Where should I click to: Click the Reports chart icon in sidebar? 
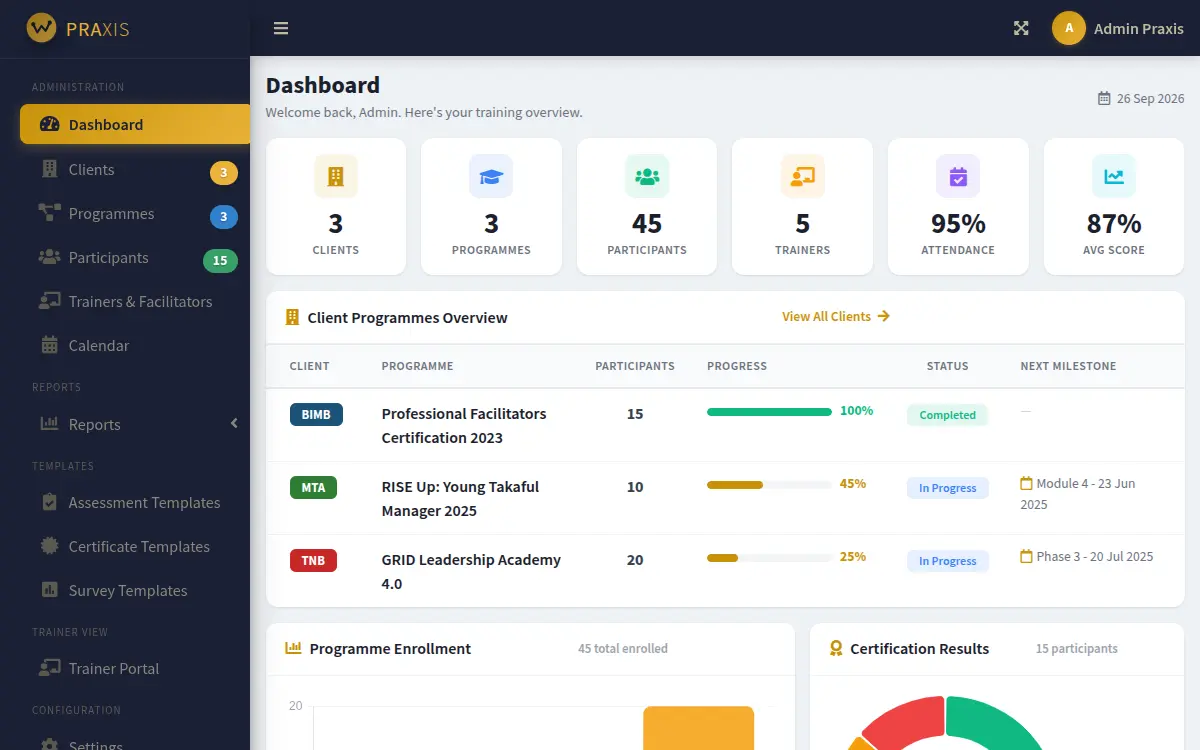pos(49,424)
